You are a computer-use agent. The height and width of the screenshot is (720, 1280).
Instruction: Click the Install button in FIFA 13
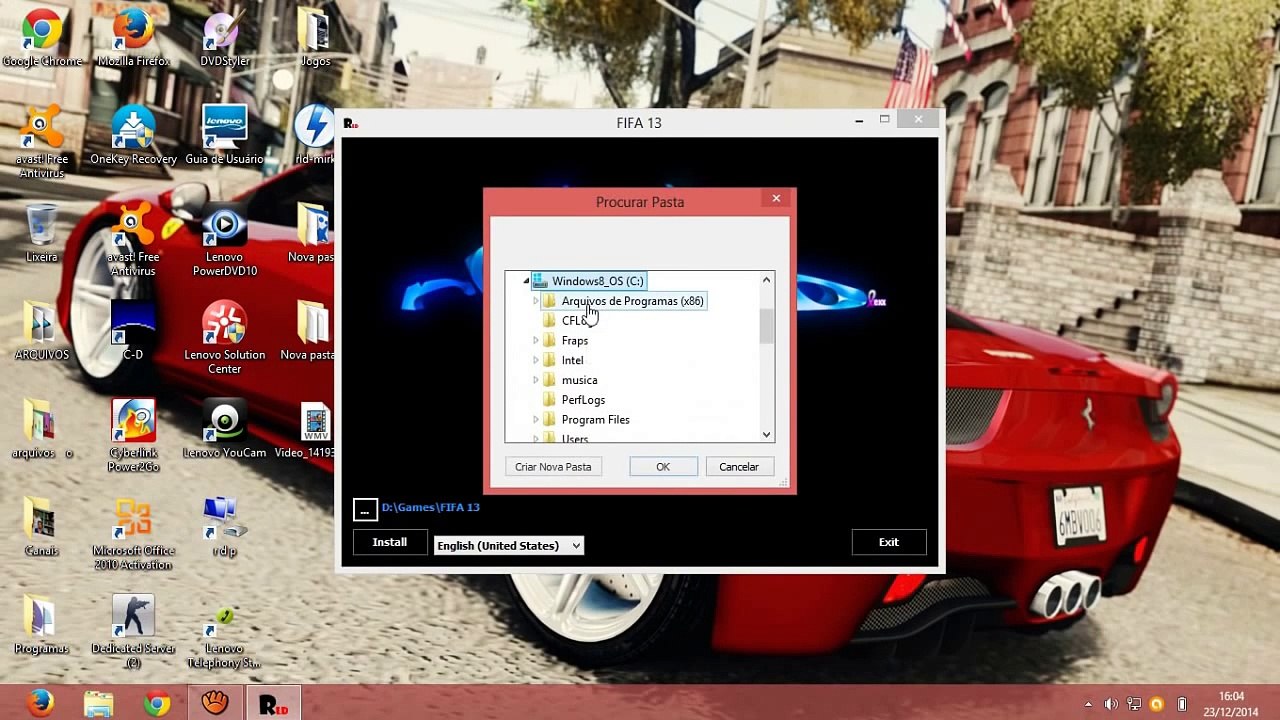[x=390, y=542]
